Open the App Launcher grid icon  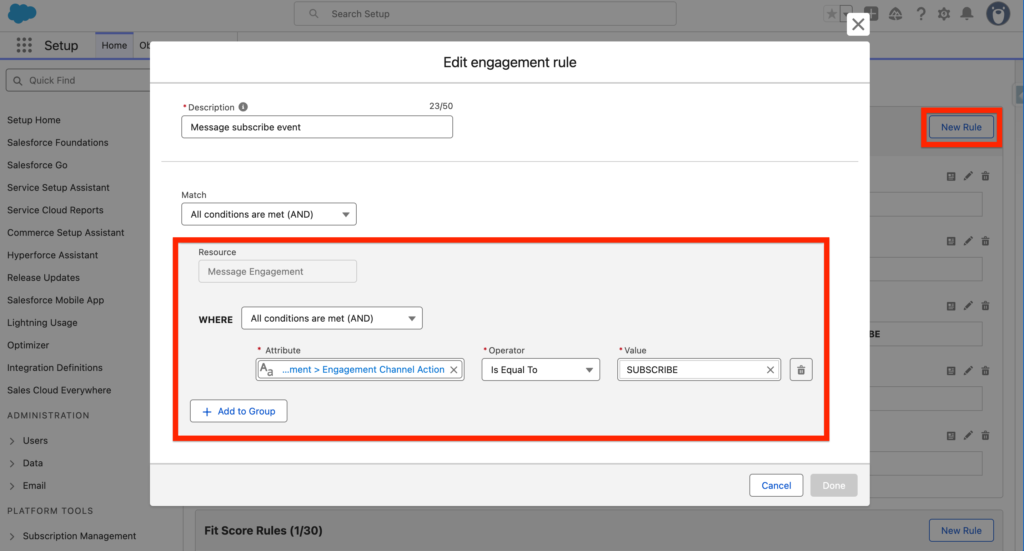(25, 46)
